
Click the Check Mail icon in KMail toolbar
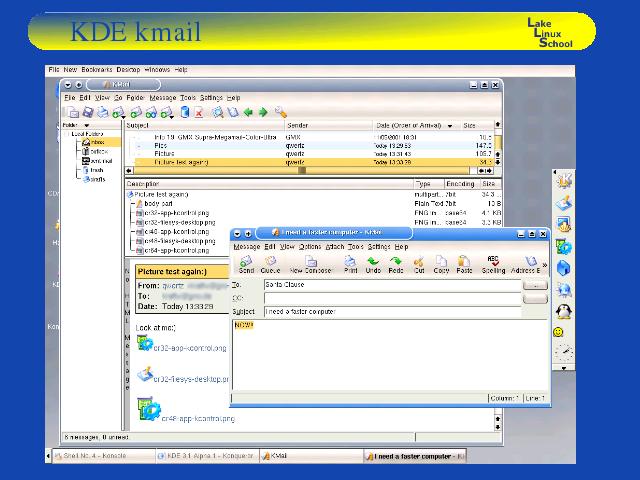[118, 112]
